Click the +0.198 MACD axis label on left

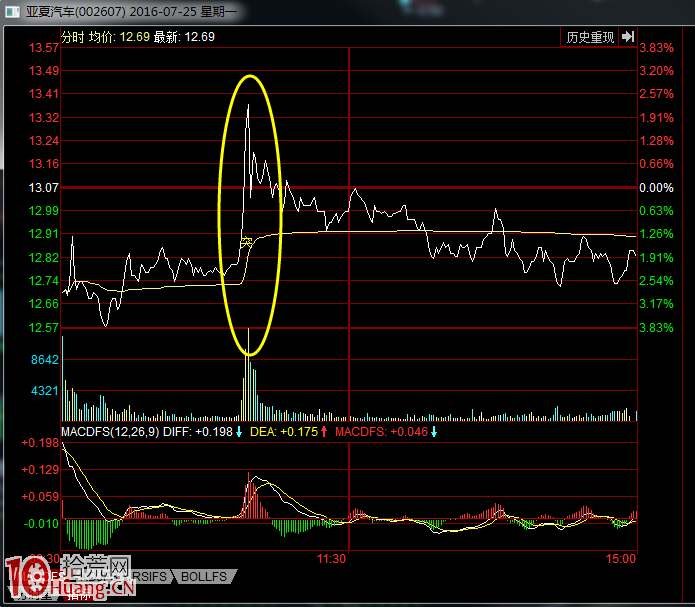point(40,443)
